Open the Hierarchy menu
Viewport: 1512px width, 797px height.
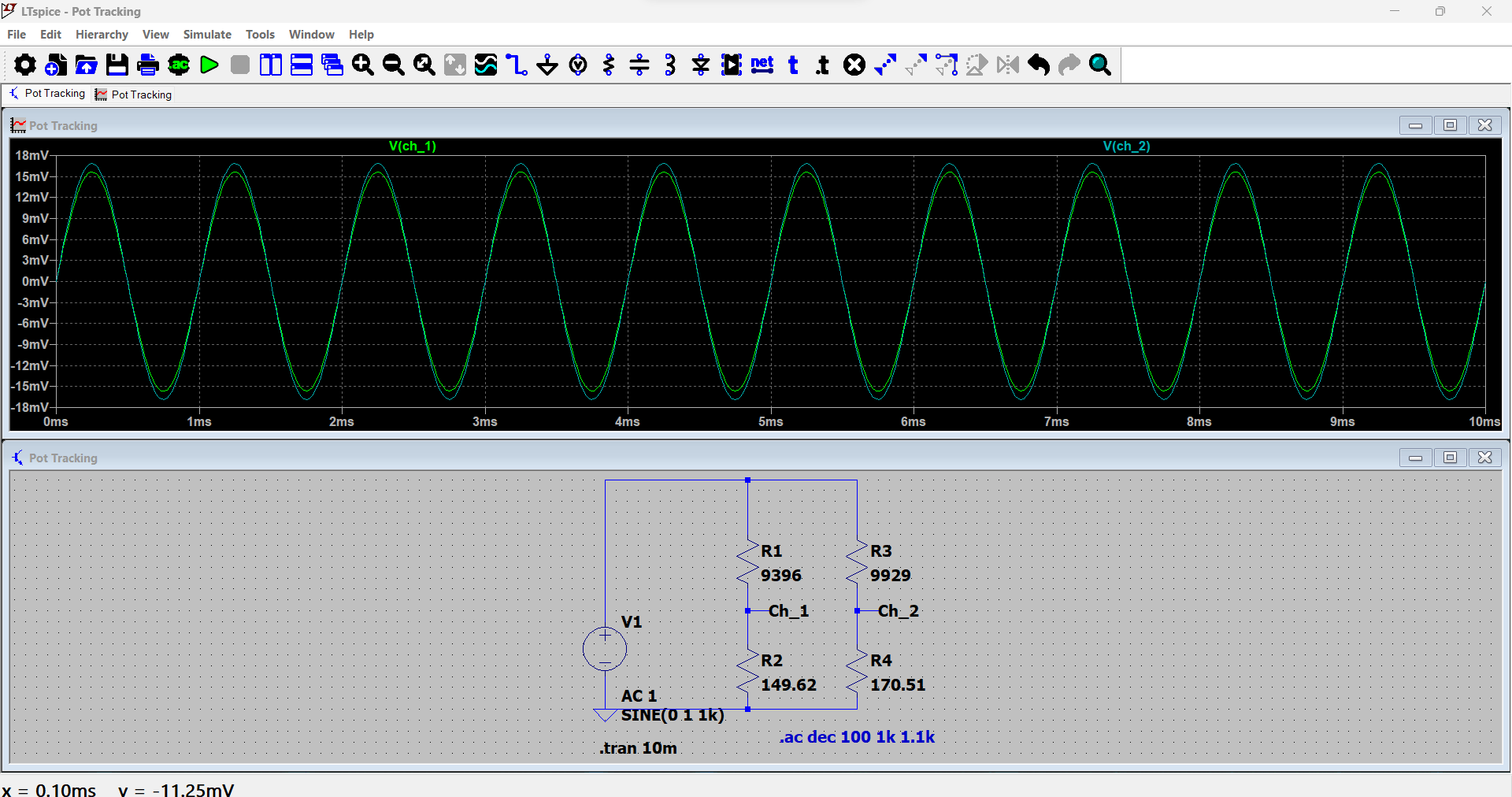click(102, 35)
